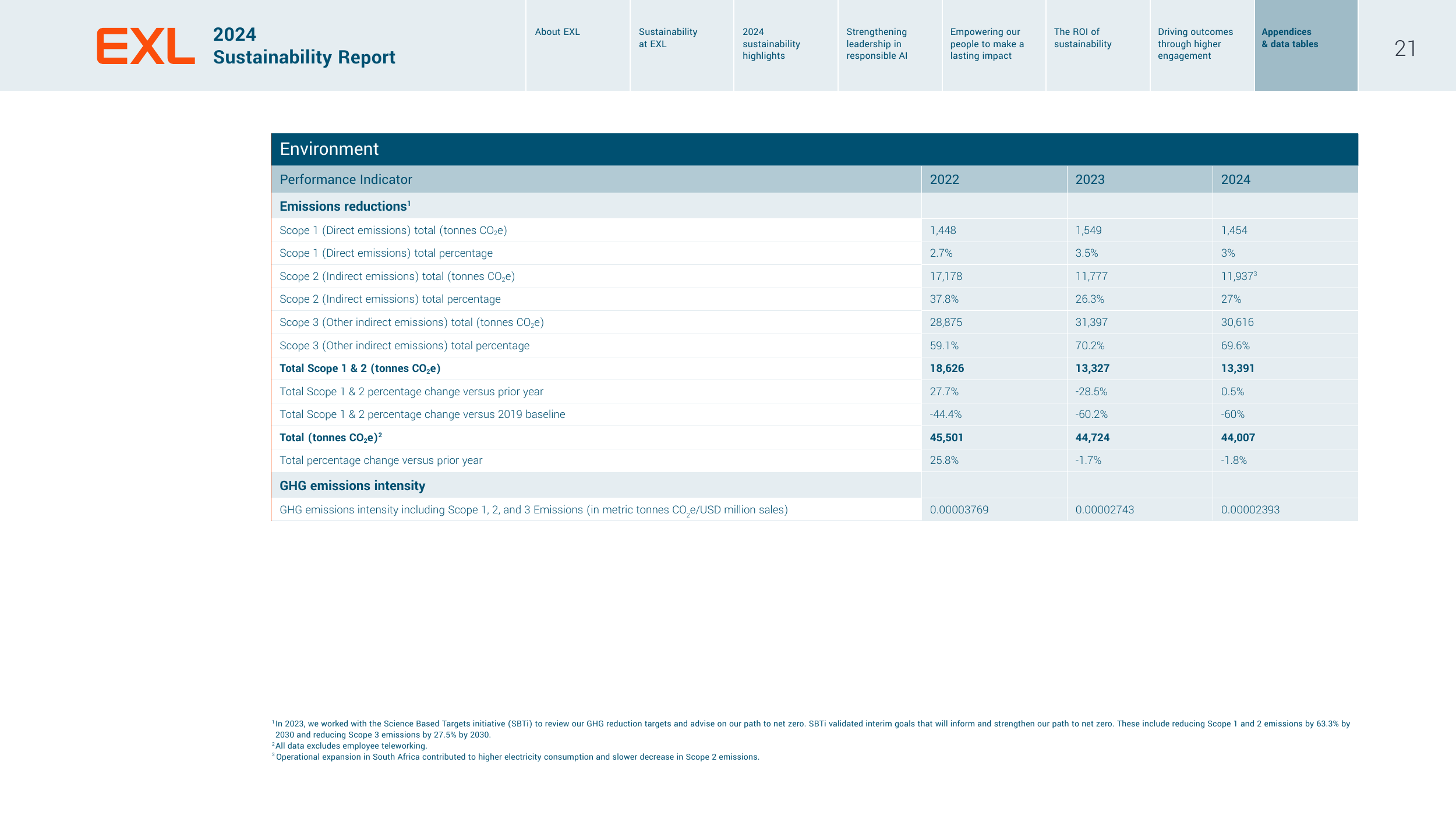Click the 2024 Sustainability Report title

coord(303,46)
